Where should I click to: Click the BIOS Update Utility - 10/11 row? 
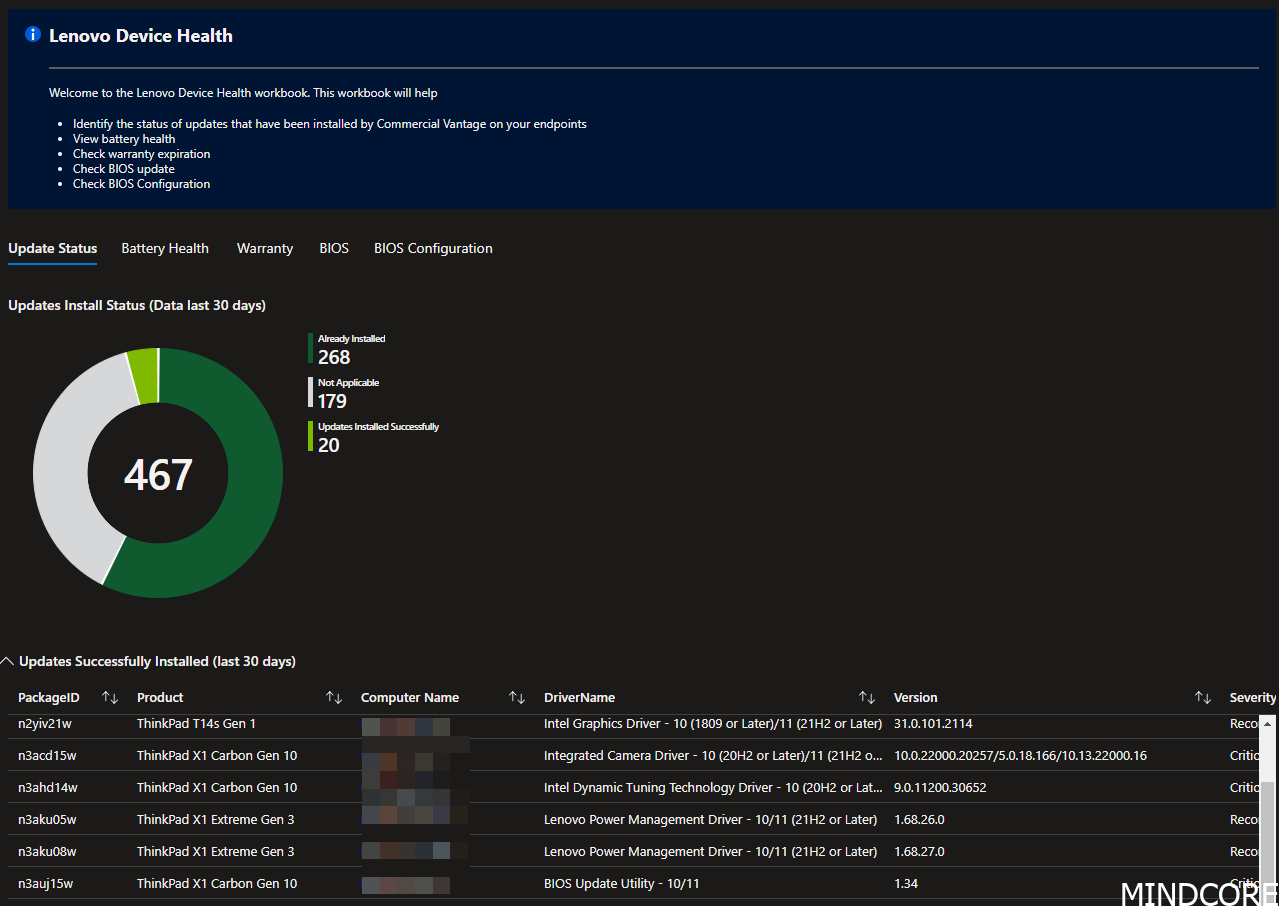click(x=621, y=883)
